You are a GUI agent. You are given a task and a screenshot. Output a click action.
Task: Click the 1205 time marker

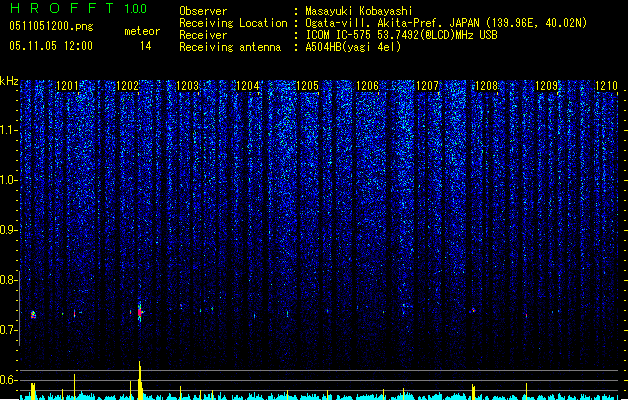point(307,86)
